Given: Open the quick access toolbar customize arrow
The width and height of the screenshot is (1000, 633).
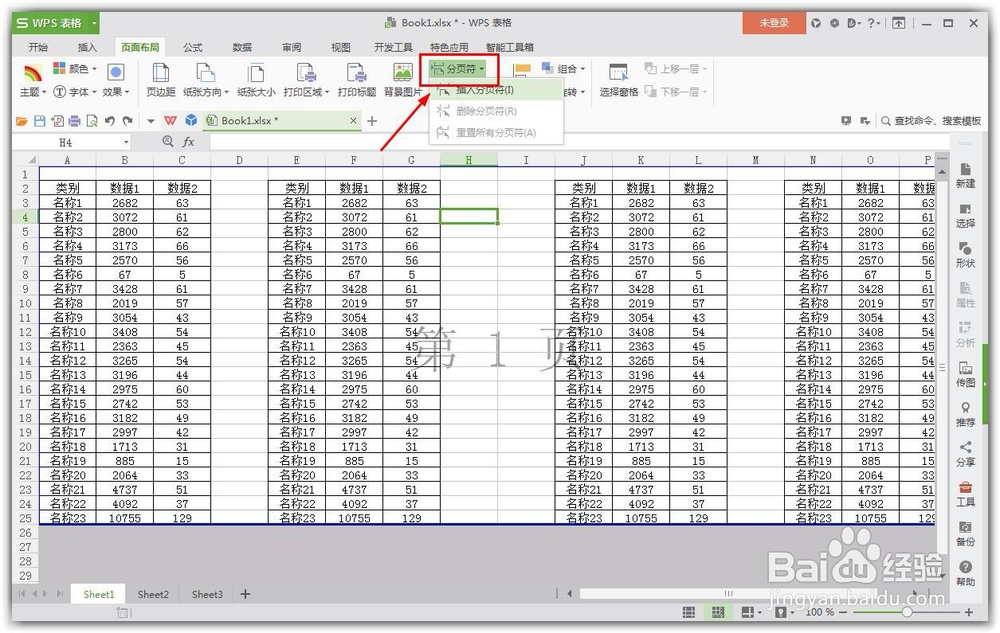Looking at the screenshot, I should tap(151, 120).
